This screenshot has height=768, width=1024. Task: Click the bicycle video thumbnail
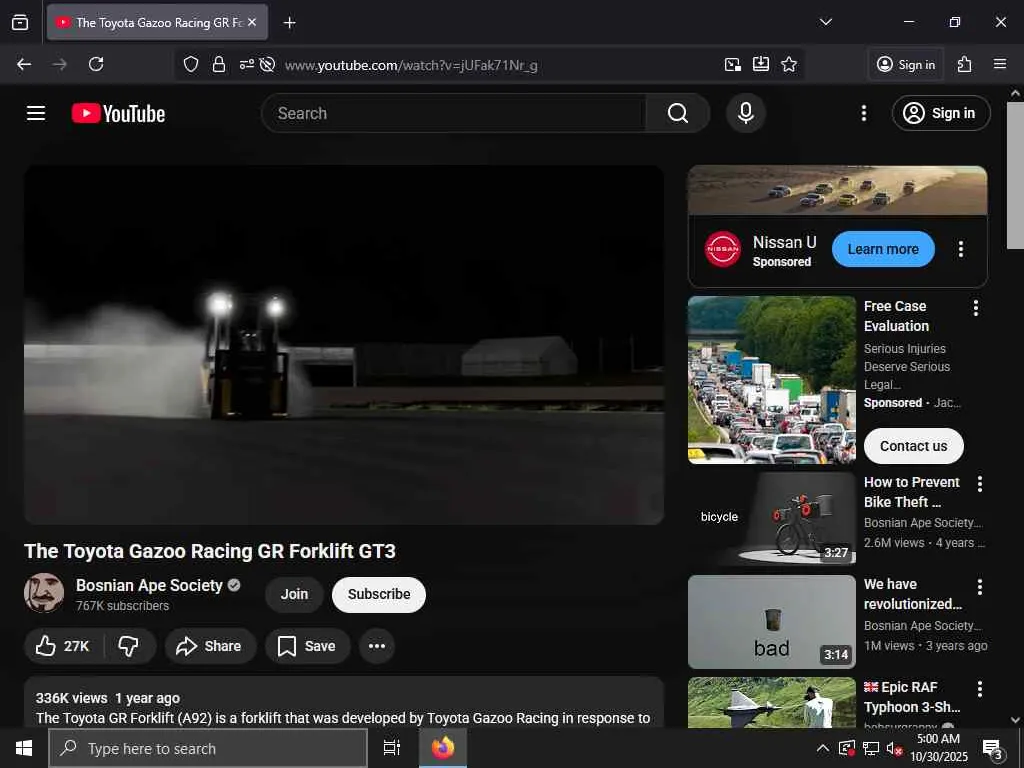771,519
